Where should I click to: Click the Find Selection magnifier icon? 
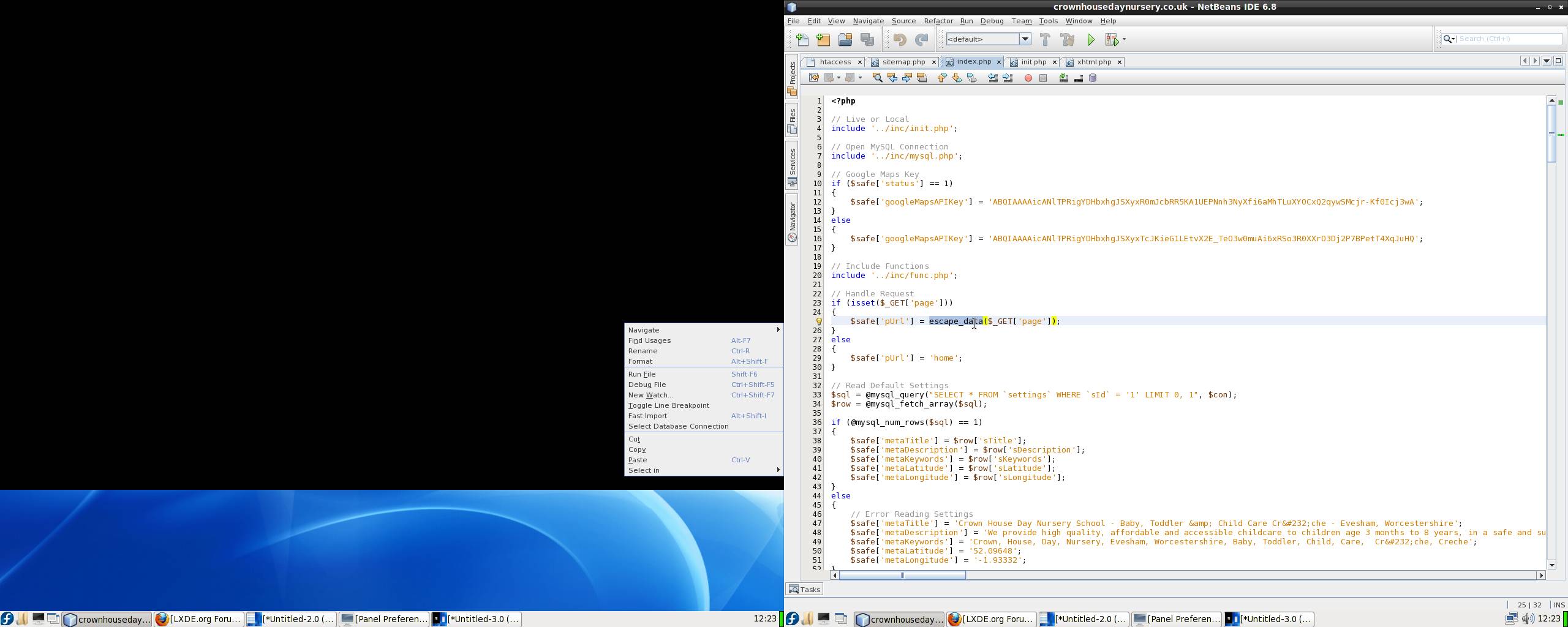click(878, 78)
